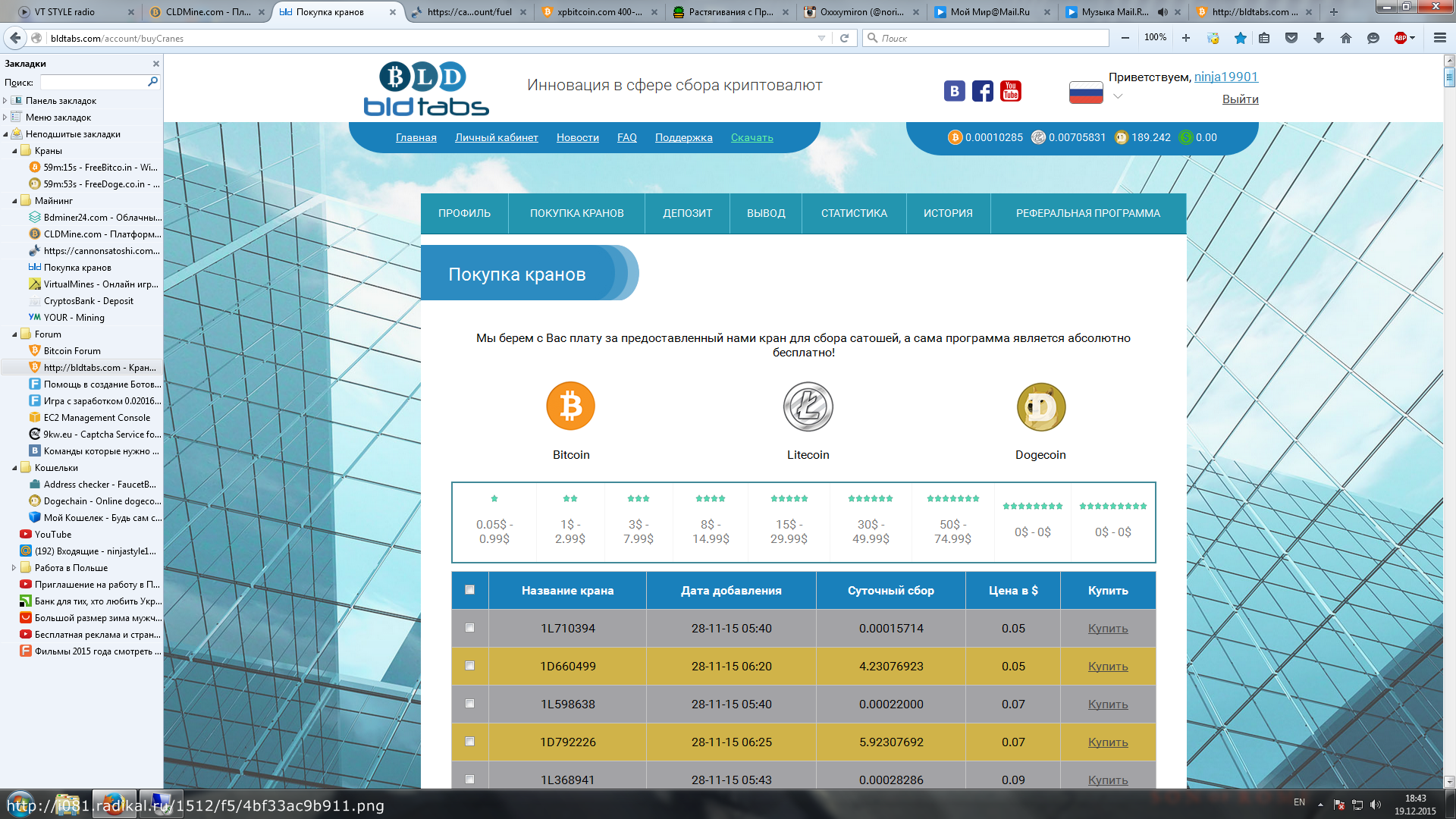Click the sidebar search magnifier icon
Viewport: 1456px width, 819px height.
click(152, 82)
